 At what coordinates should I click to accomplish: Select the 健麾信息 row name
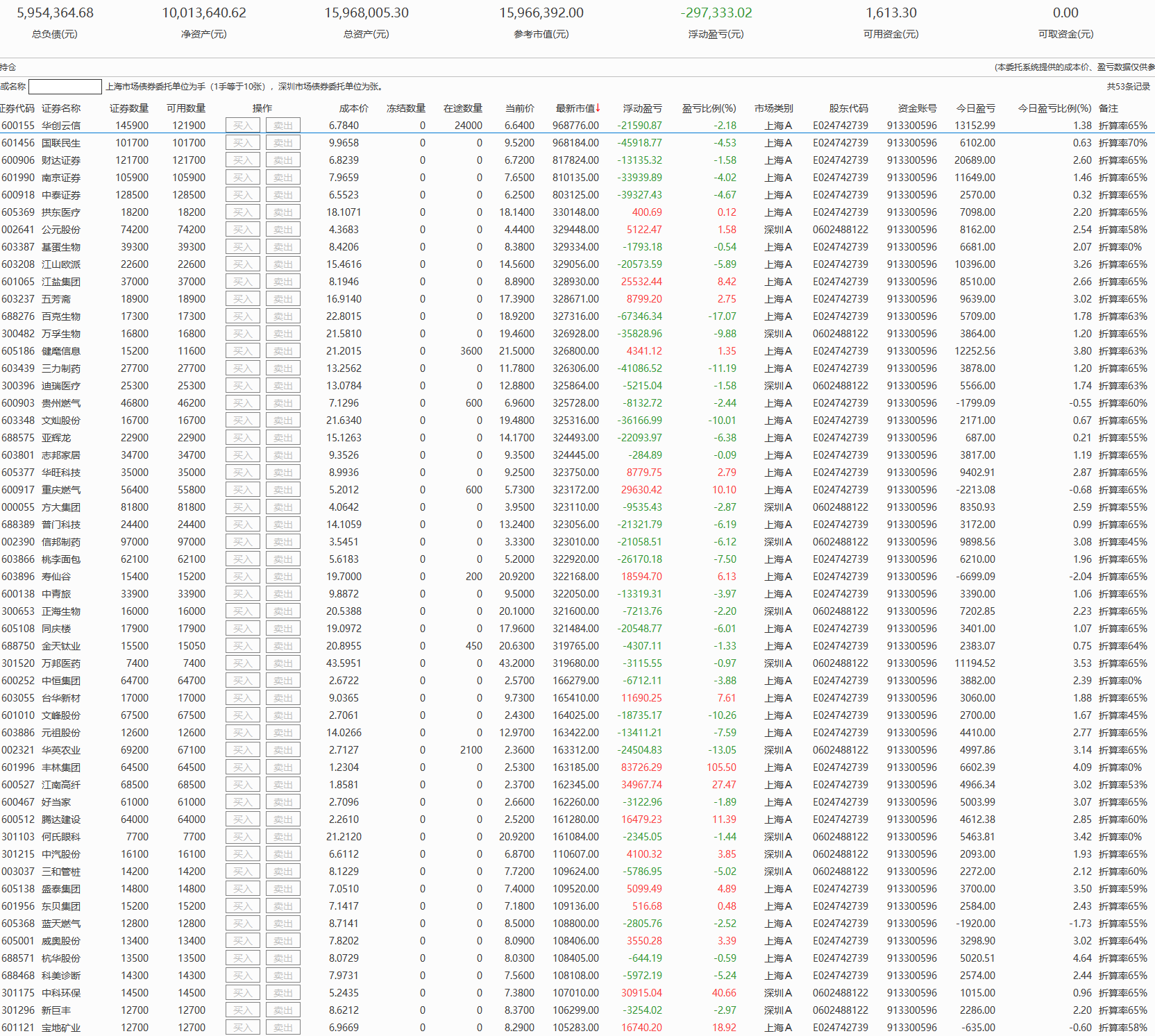61,351
